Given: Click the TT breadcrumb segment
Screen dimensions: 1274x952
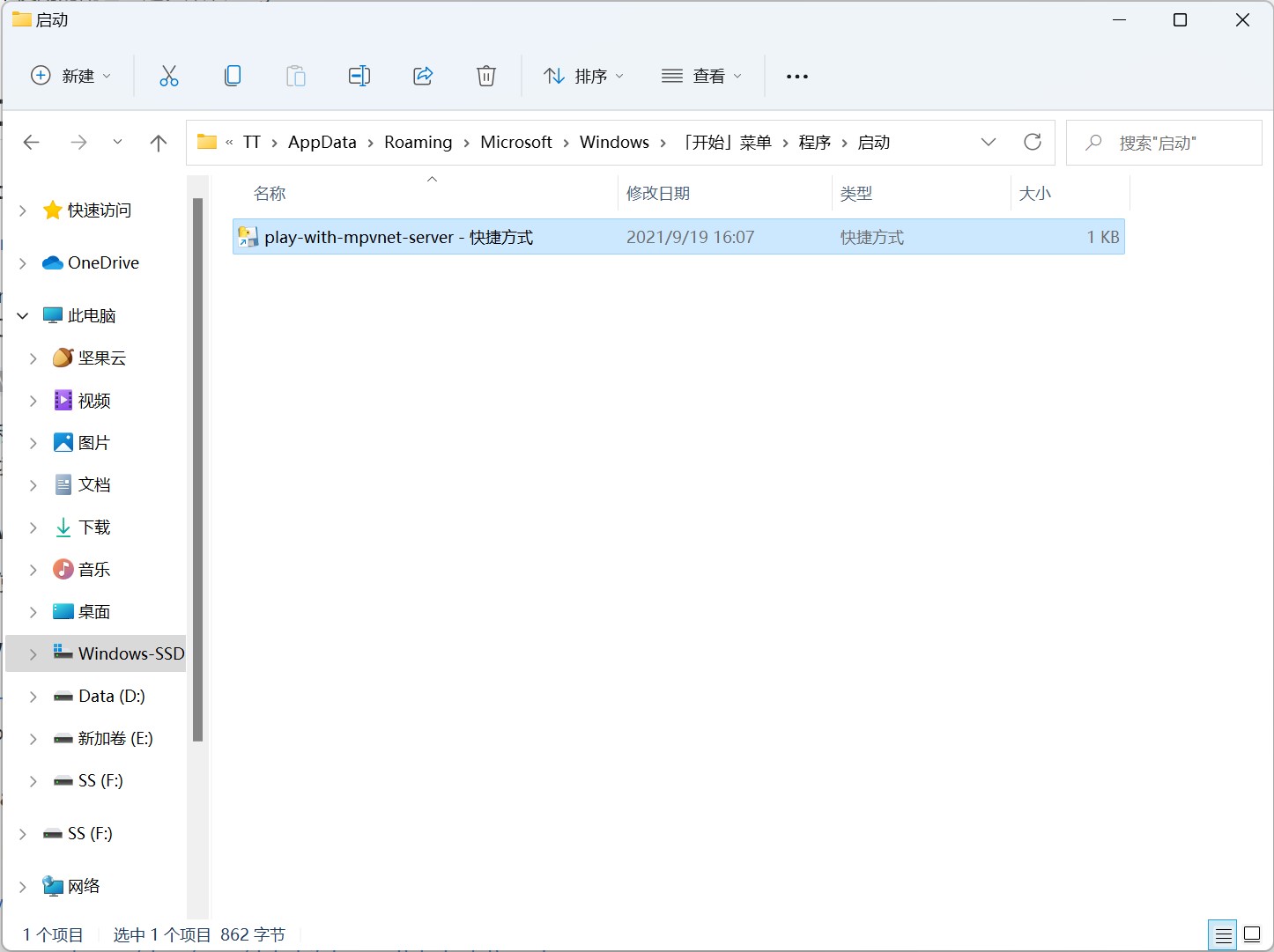Looking at the screenshot, I should [x=252, y=142].
